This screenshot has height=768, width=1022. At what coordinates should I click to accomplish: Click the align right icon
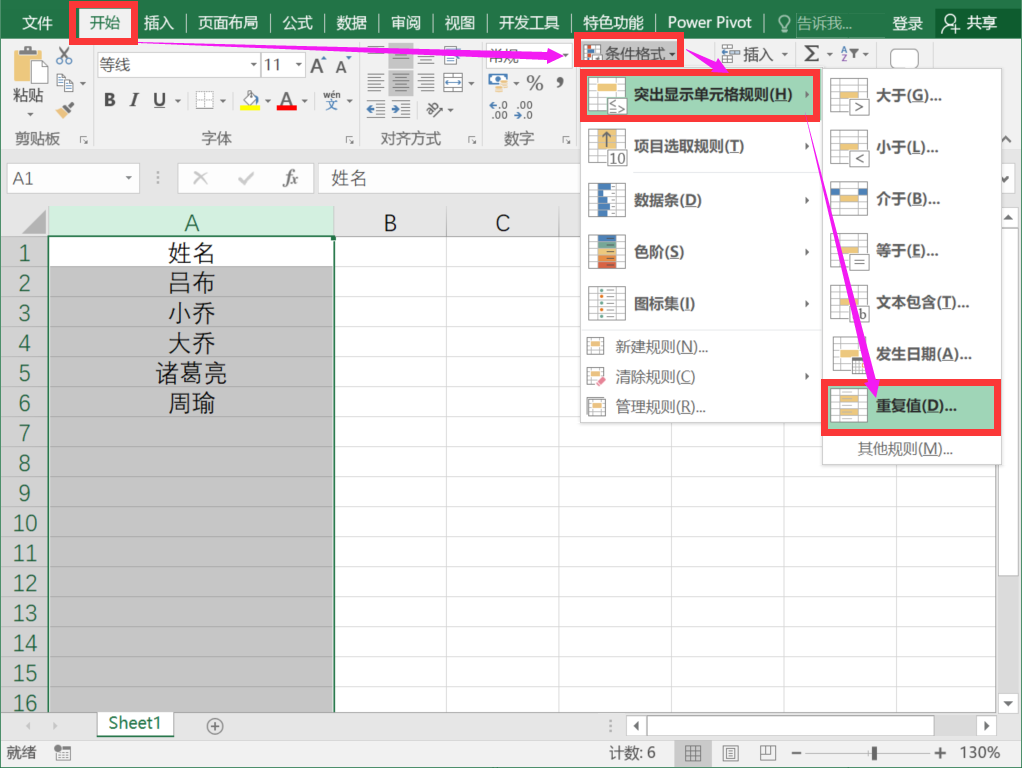point(426,82)
